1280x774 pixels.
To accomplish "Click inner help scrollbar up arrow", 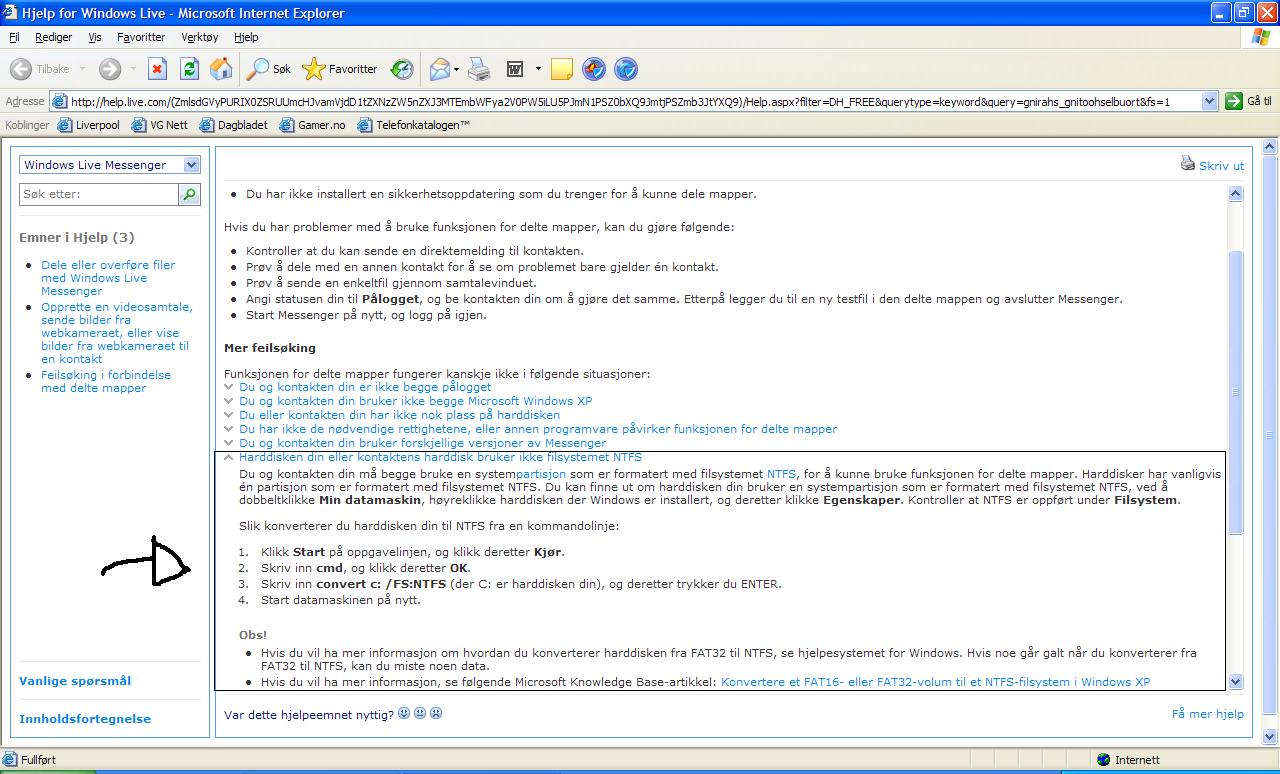I will coord(1235,194).
